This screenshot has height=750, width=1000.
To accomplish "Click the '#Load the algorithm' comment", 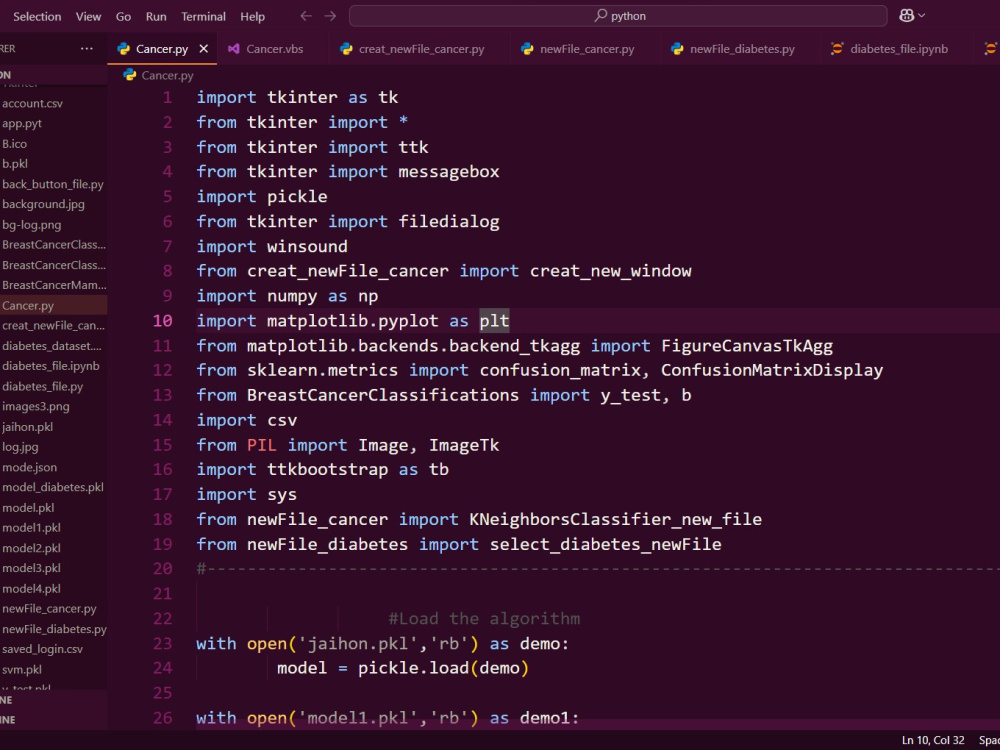I will click(484, 619).
